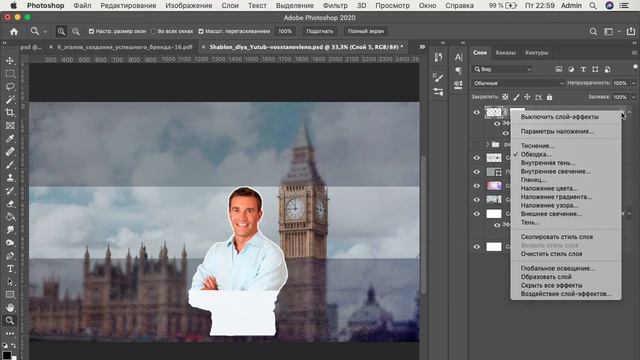Viewport: 640px width, 360px height.
Task: Open the workspace switcher dropdown
Action: click(609, 31)
